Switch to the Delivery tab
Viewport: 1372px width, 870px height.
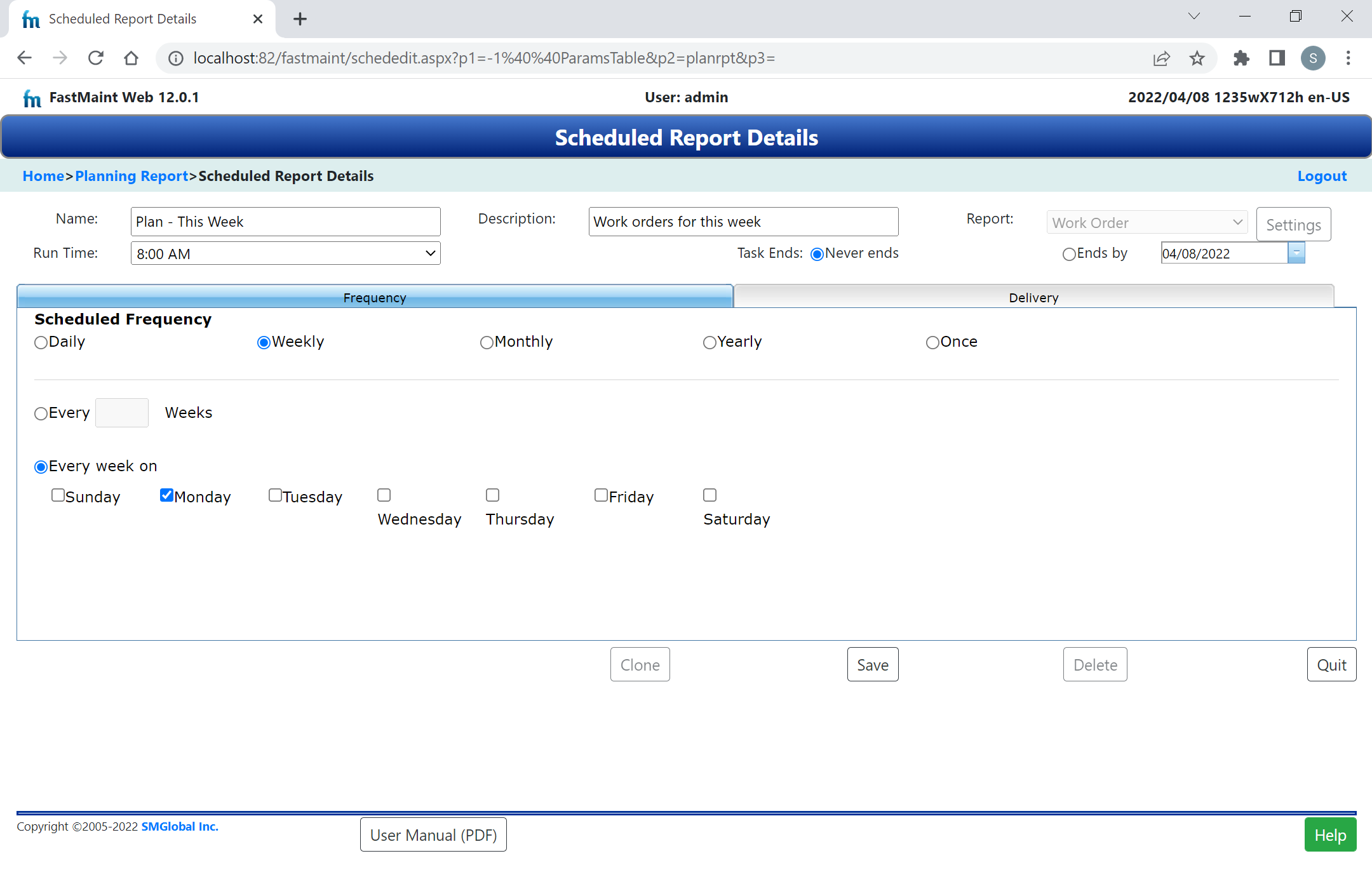1033,297
